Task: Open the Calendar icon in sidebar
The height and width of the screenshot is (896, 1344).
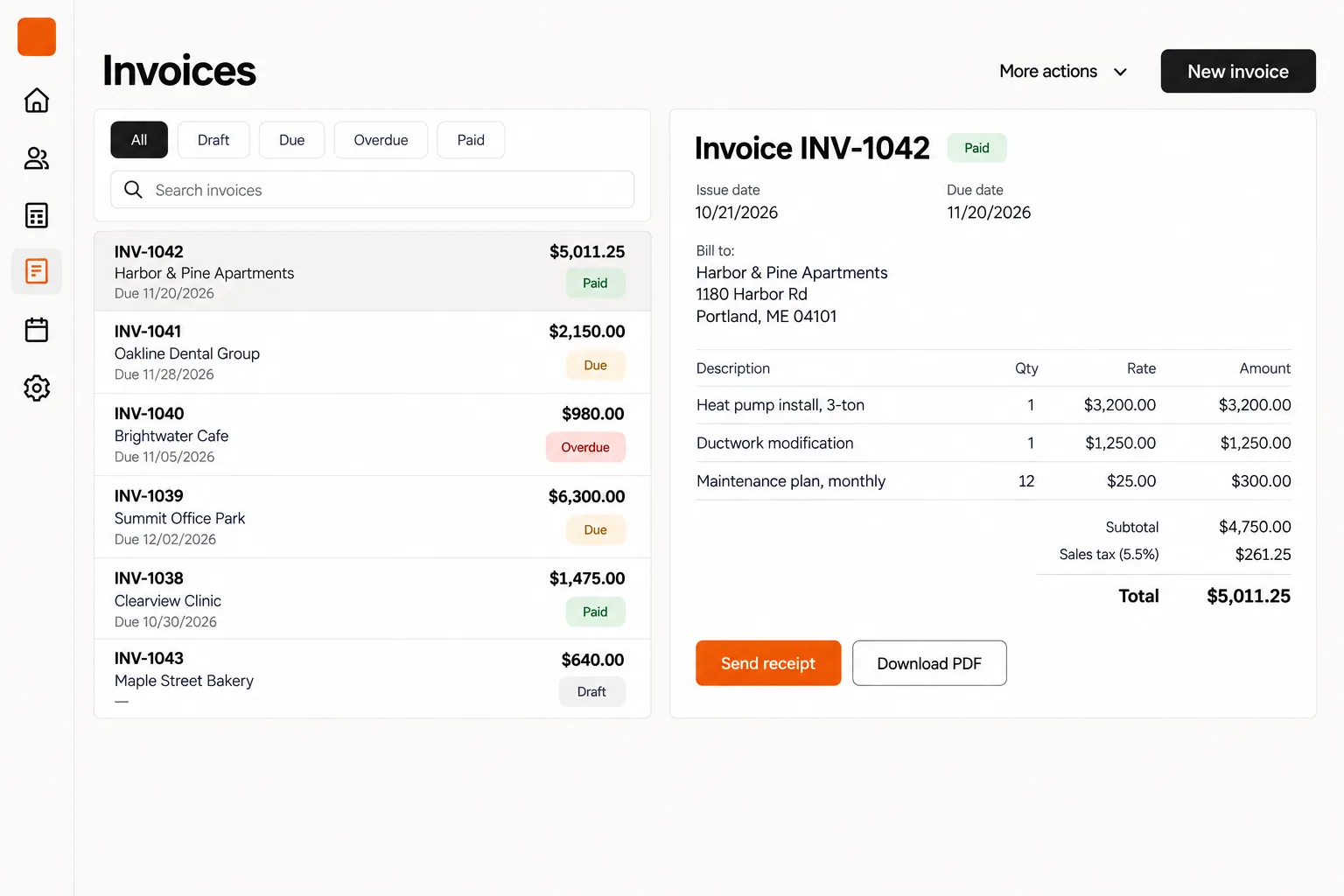Action: point(37,330)
